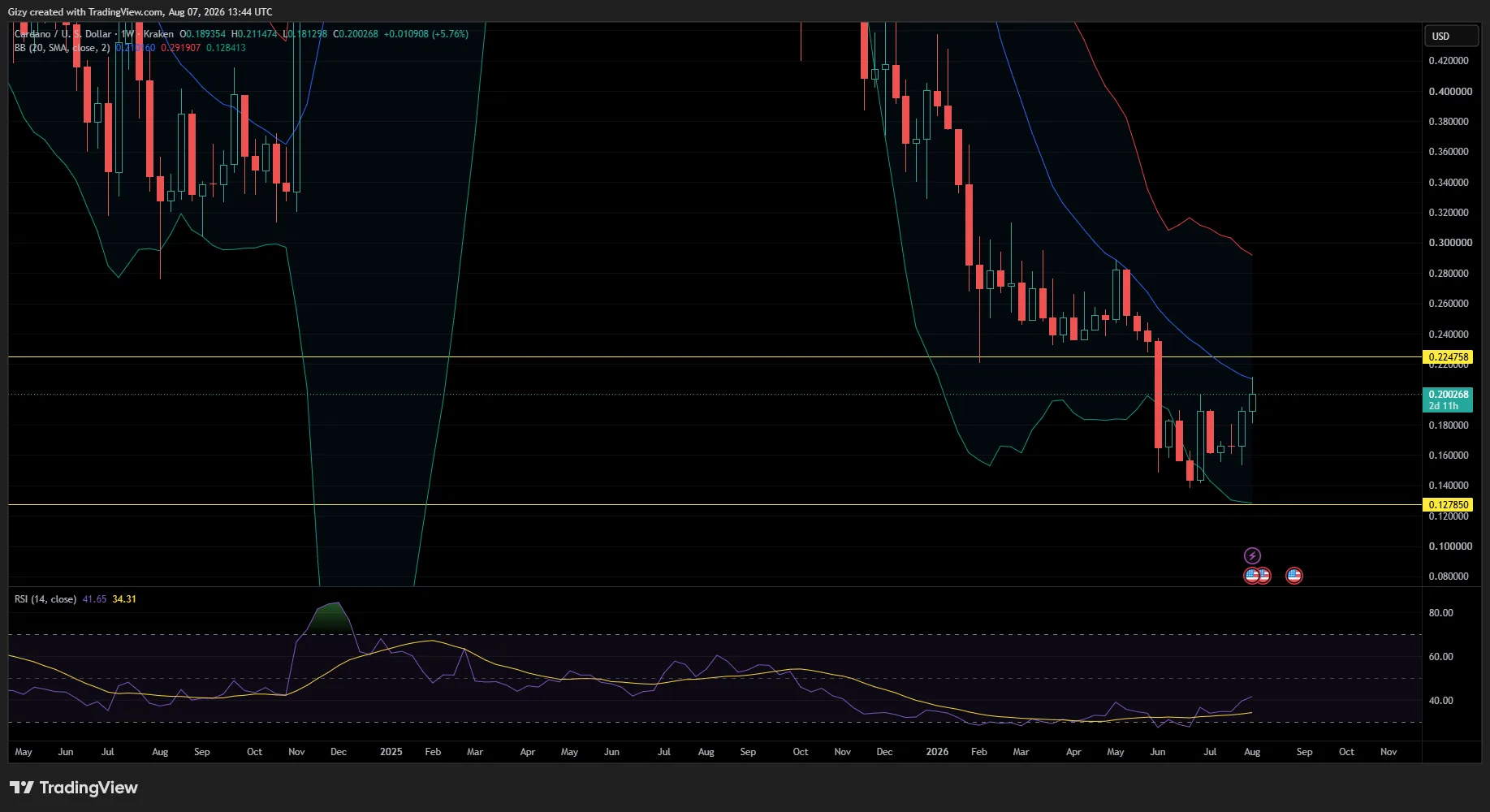This screenshot has width=1490, height=812.
Task: Click the 0.360000 price axis label
Action: coord(1449,152)
